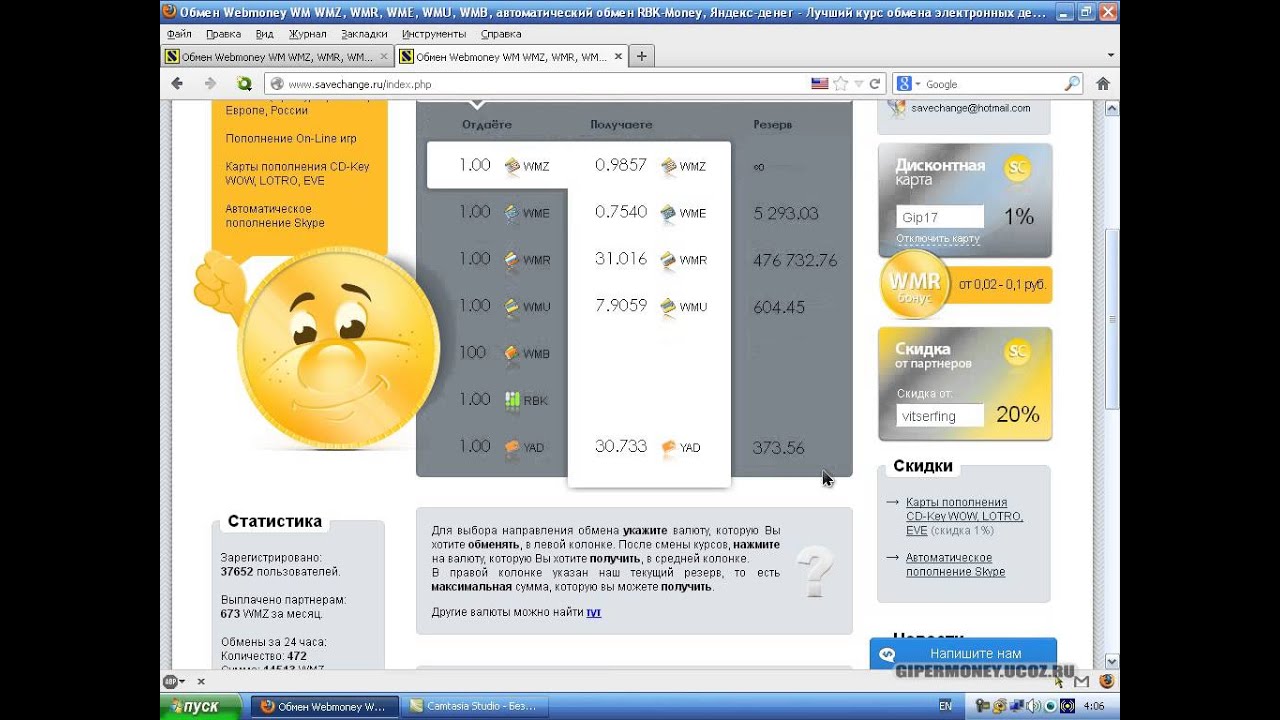Open the Файл menu

click(x=179, y=33)
